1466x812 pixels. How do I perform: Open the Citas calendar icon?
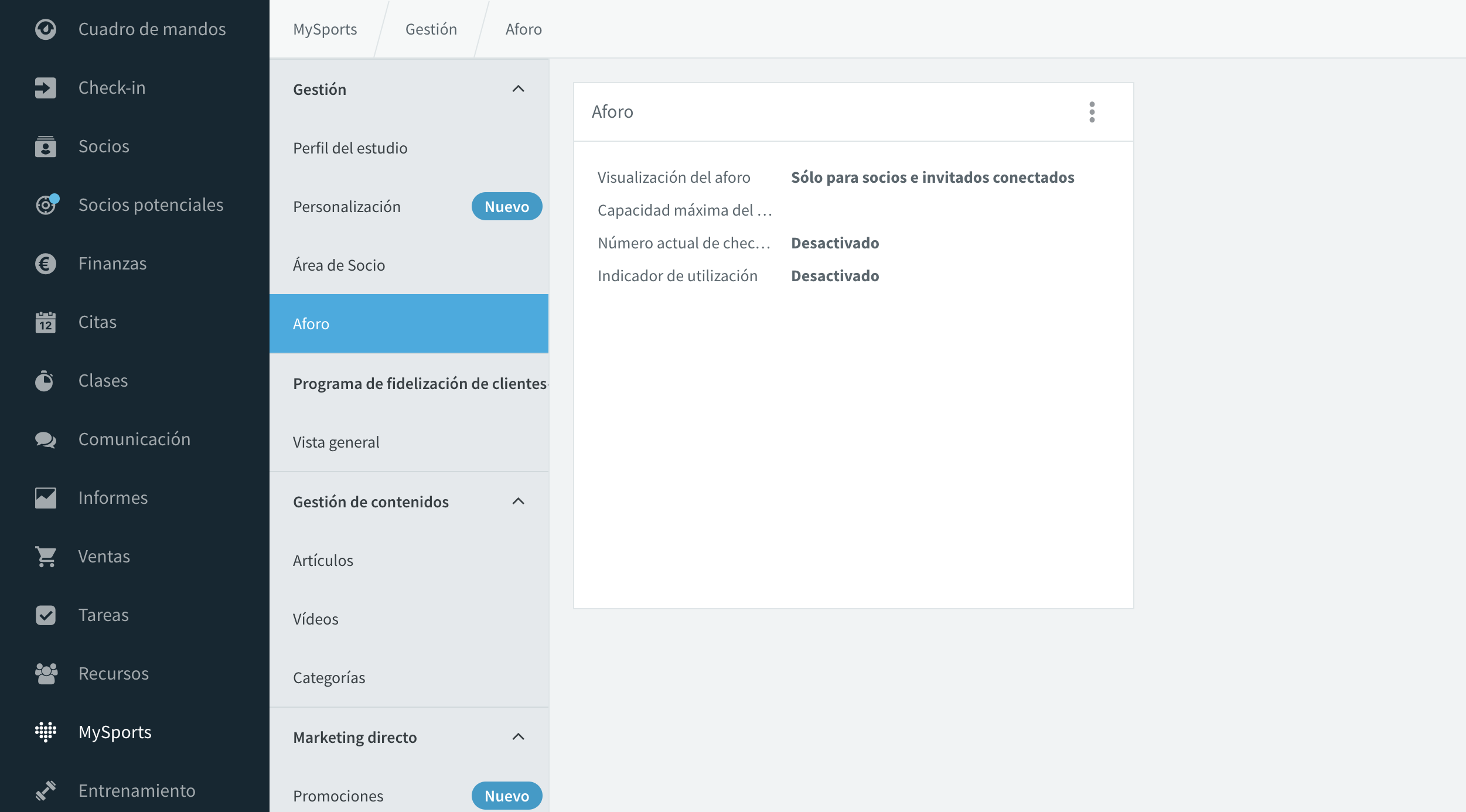coord(46,322)
